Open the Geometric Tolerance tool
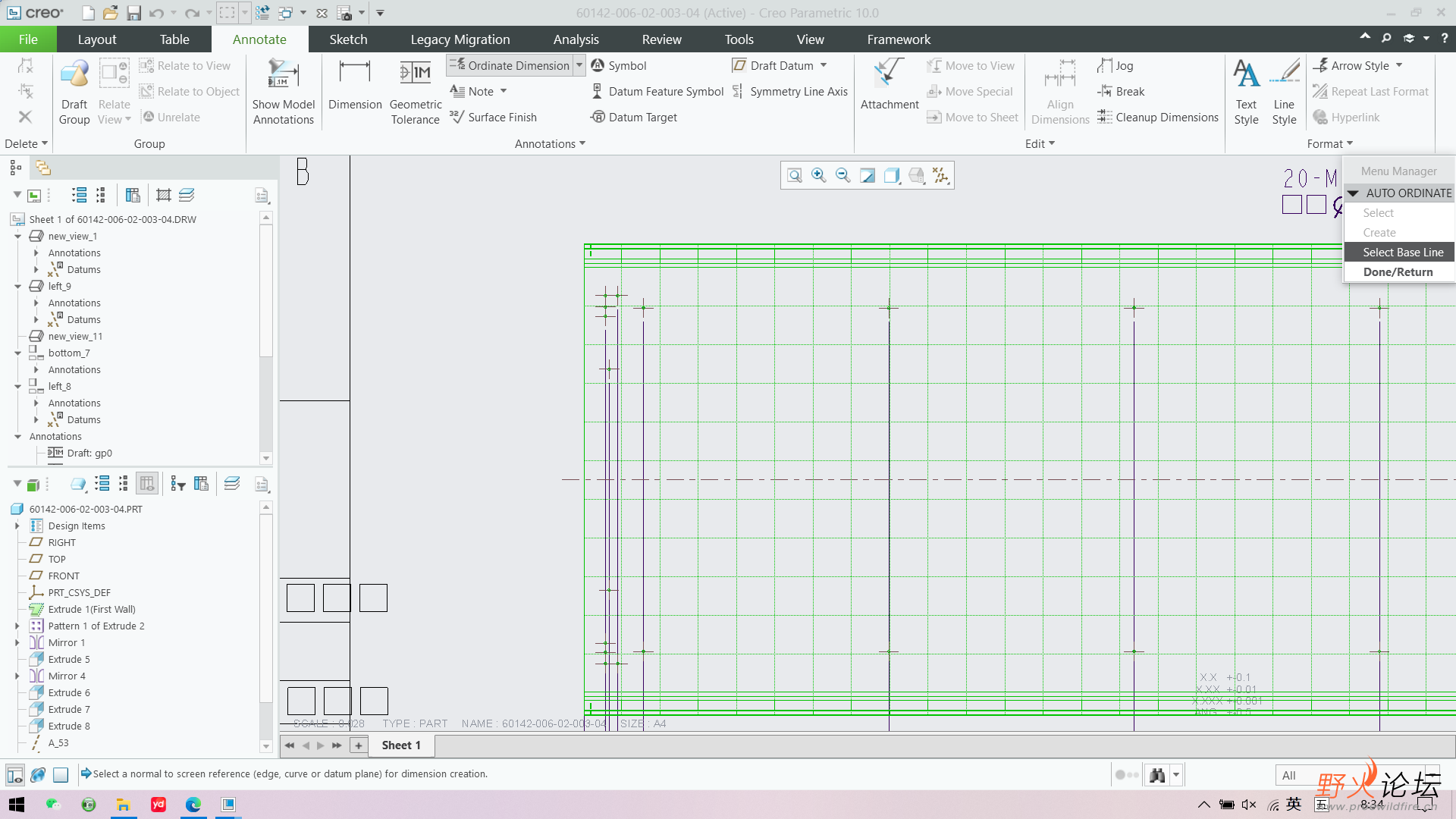 click(416, 92)
